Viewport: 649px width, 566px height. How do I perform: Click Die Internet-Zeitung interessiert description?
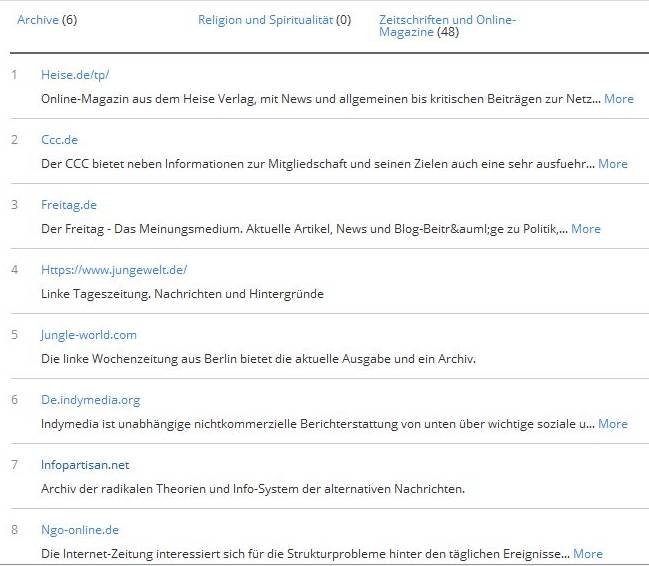pyautogui.click(x=305, y=554)
